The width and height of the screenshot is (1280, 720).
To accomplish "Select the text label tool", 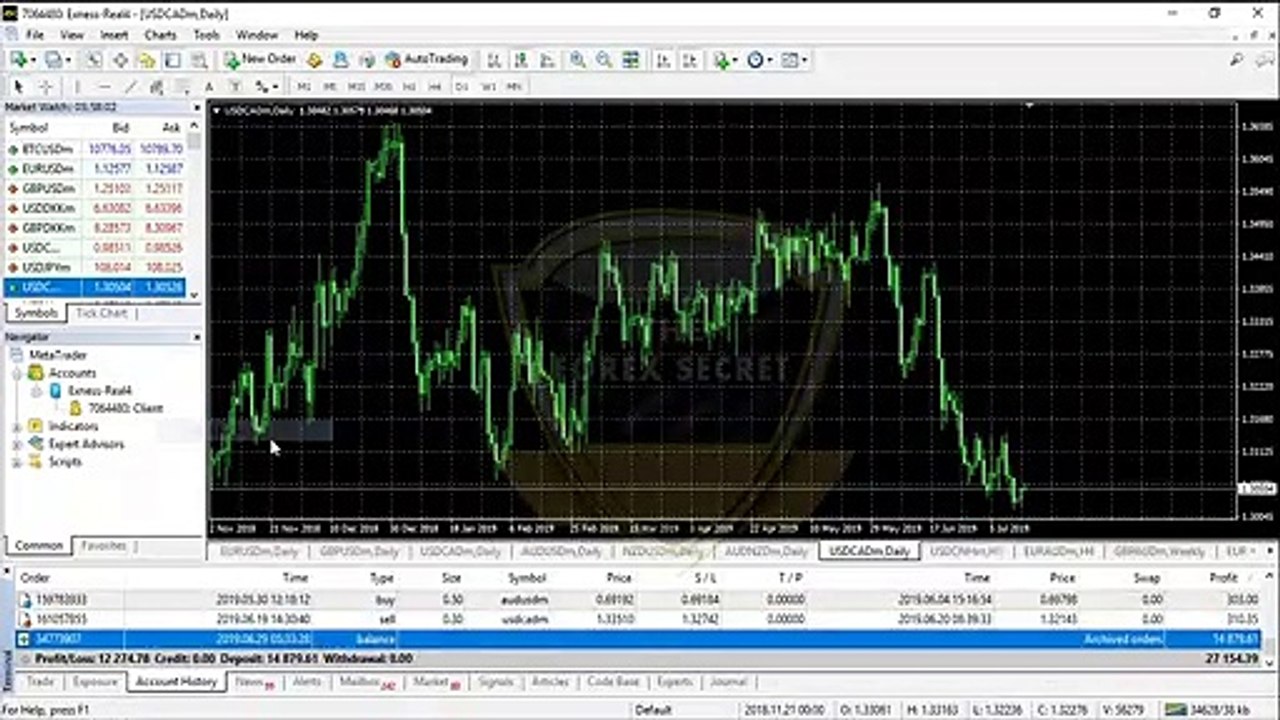I will 235,87.
